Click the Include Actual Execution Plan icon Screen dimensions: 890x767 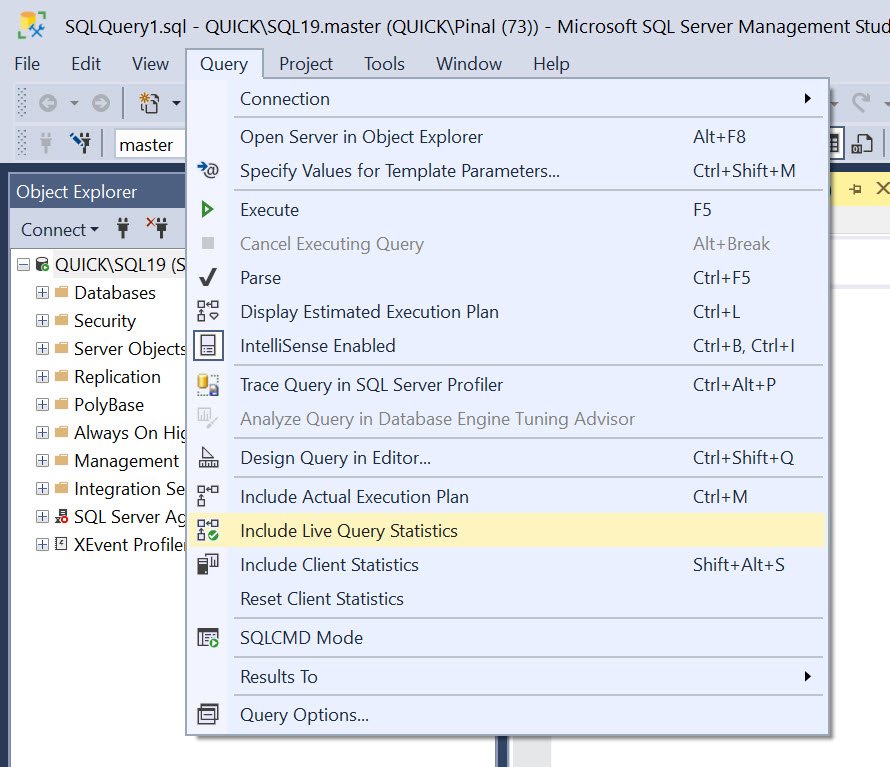coord(208,496)
